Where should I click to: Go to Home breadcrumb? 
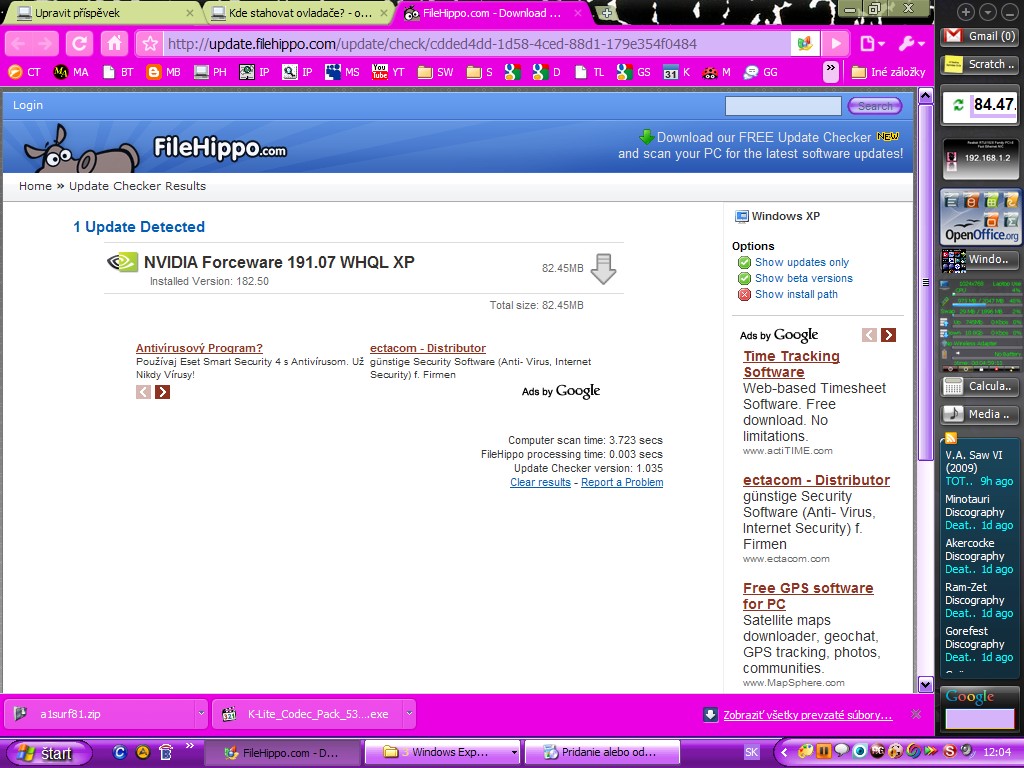pyautogui.click(x=35, y=186)
